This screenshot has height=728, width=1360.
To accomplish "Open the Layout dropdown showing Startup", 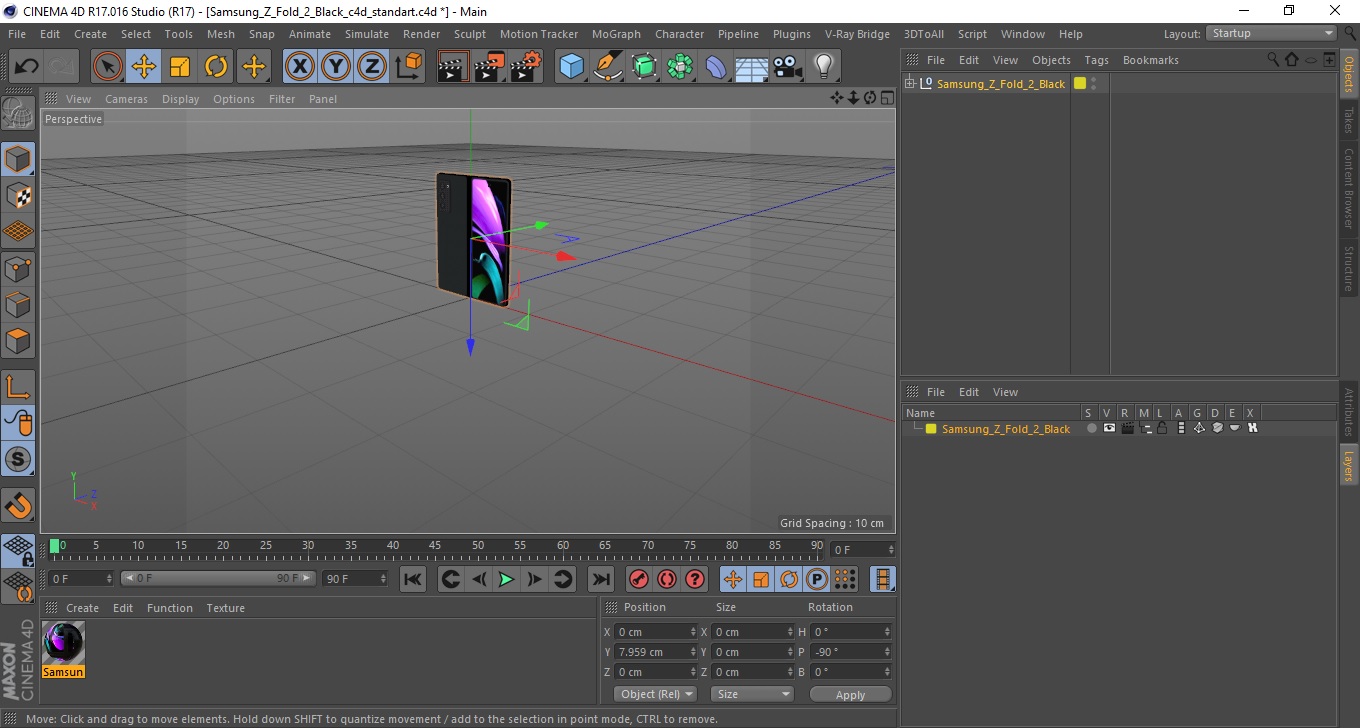I will [1272, 33].
